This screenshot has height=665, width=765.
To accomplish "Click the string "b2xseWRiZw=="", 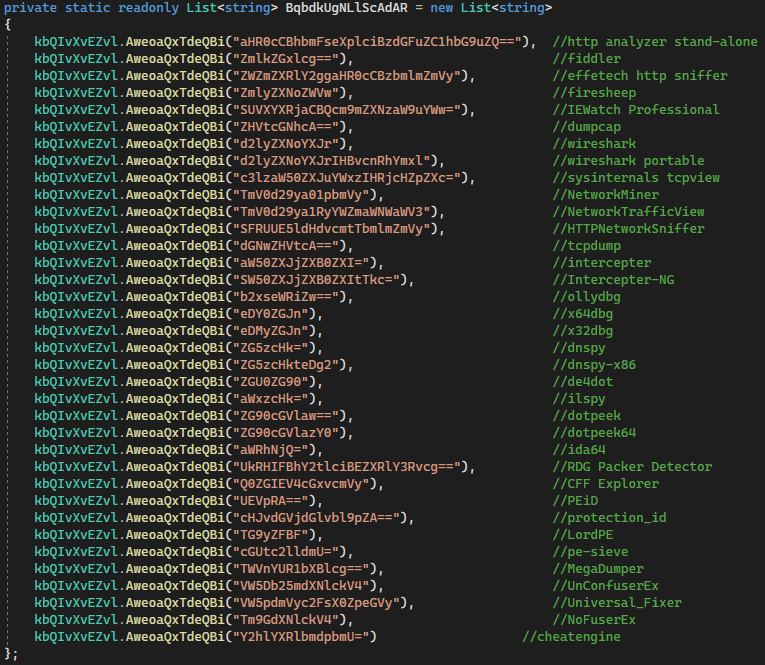I will click(286, 297).
